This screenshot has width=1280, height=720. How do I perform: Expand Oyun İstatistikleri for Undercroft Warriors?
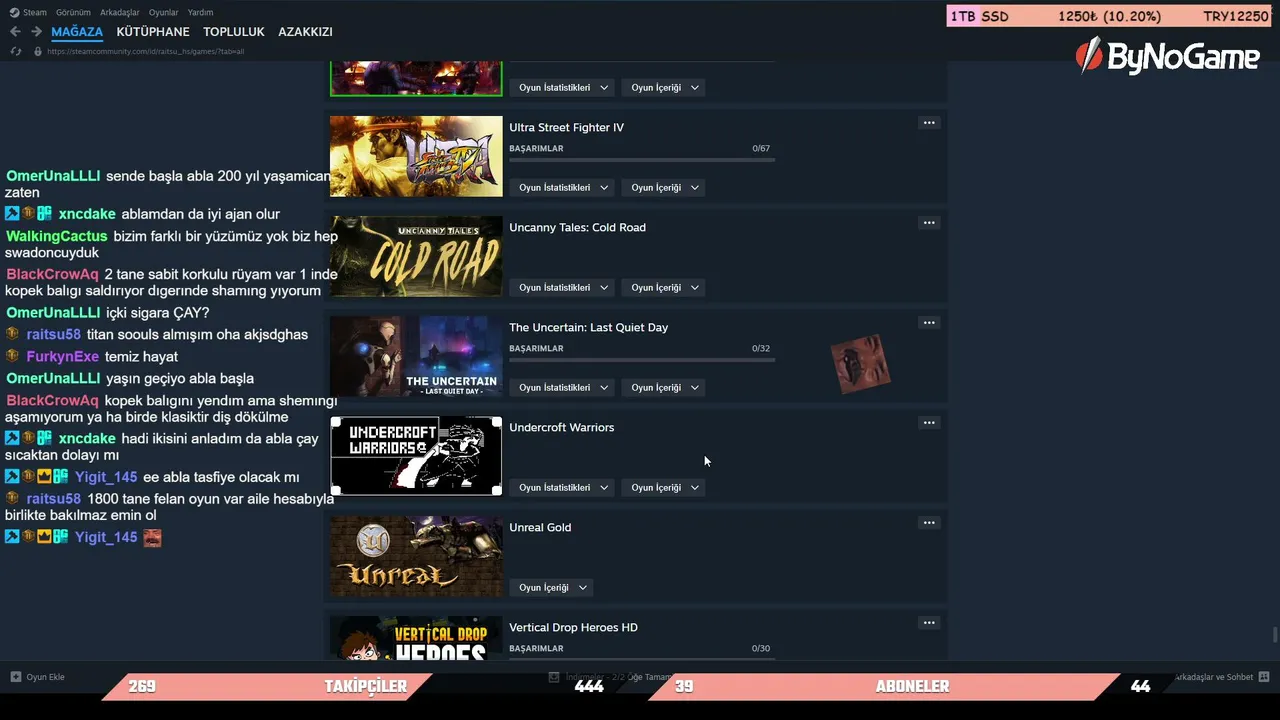pos(563,488)
